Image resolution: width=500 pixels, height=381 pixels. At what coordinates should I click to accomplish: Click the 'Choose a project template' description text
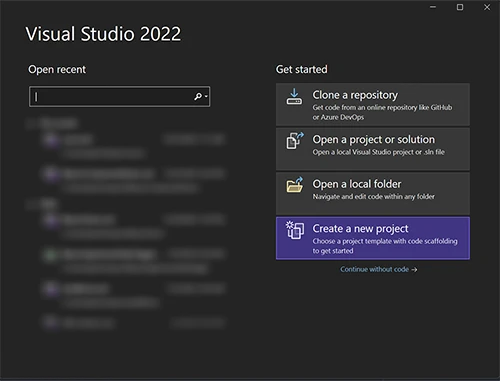point(385,246)
